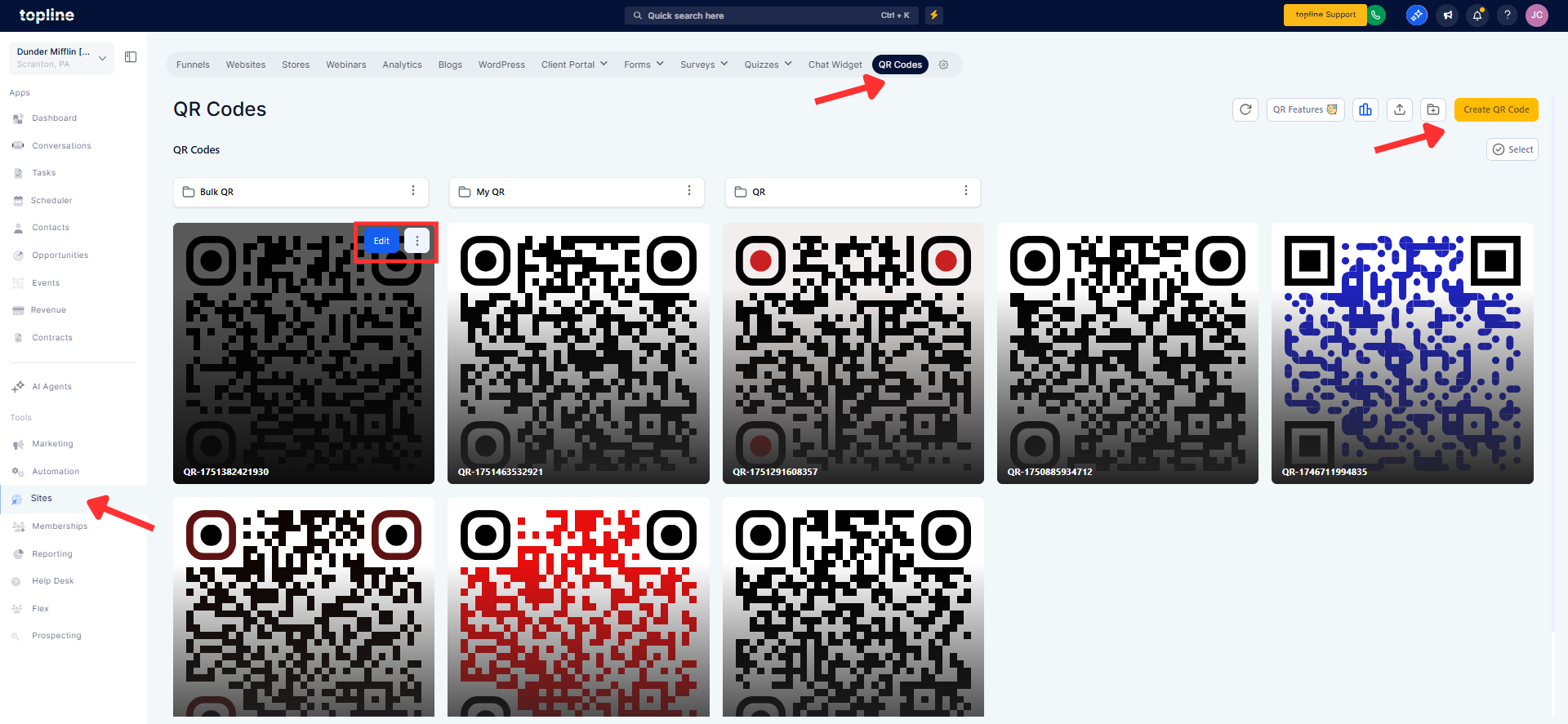1568x724 pixels.
Task: Click the create new folder icon
Action: pyautogui.click(x=1433, y=109)
